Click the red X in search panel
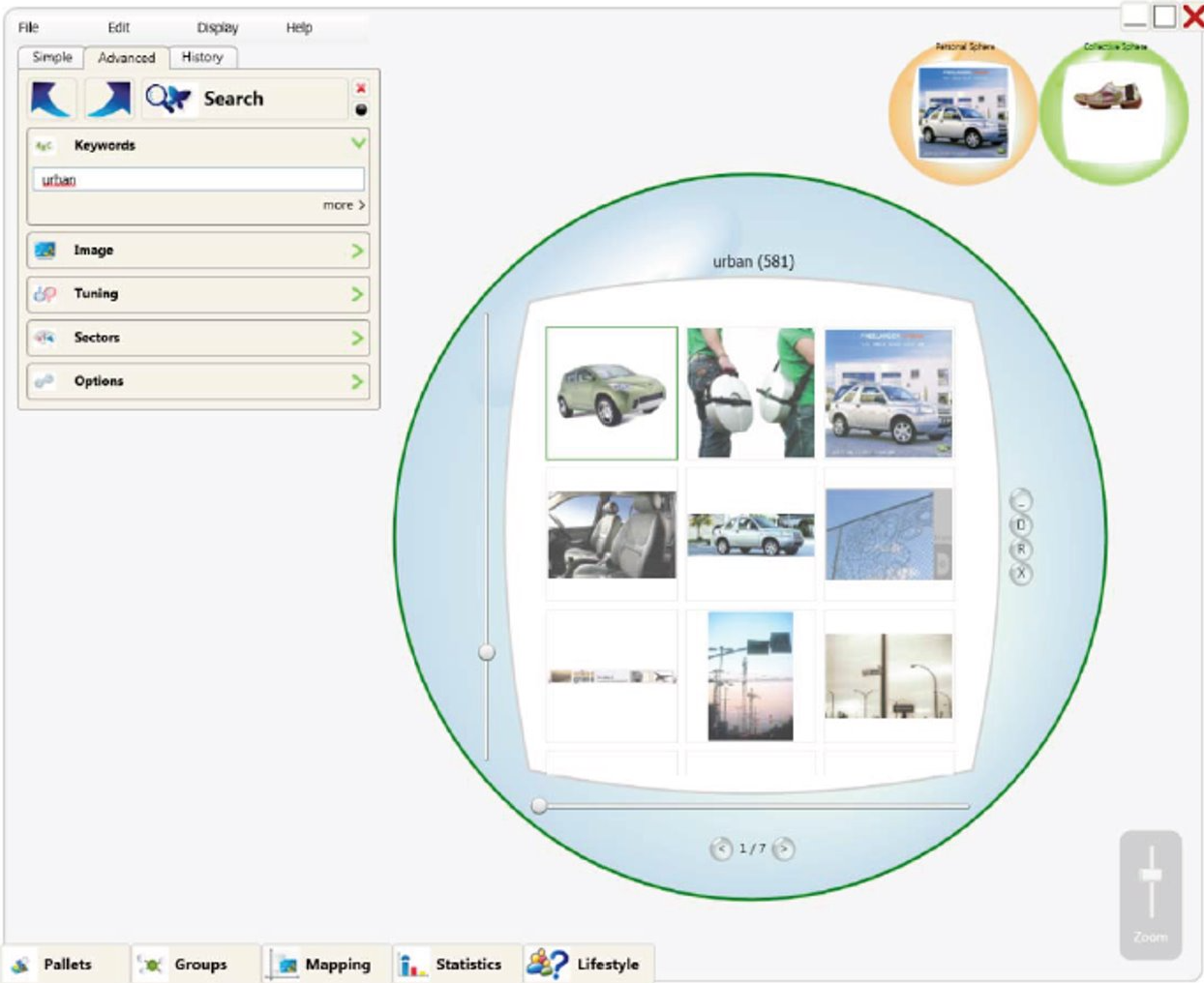Viewport: 1204px width, 983px height. point(361,88)
